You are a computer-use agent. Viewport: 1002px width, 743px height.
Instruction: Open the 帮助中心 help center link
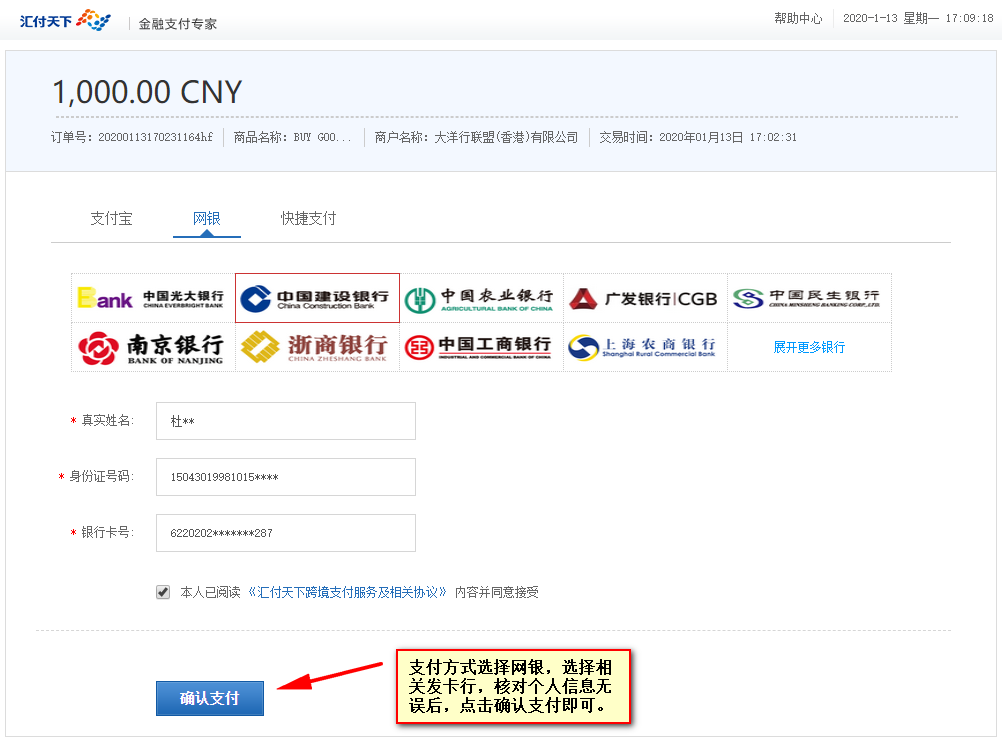tap(798, 18)
